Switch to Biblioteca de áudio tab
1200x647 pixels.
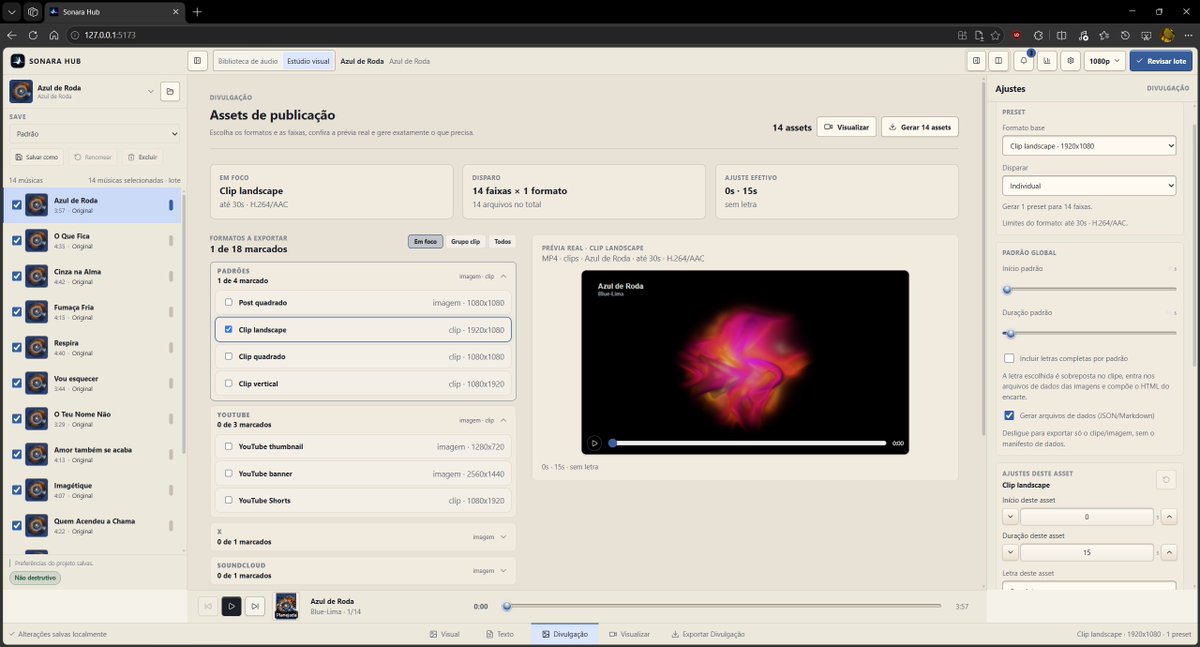[248, 61]
